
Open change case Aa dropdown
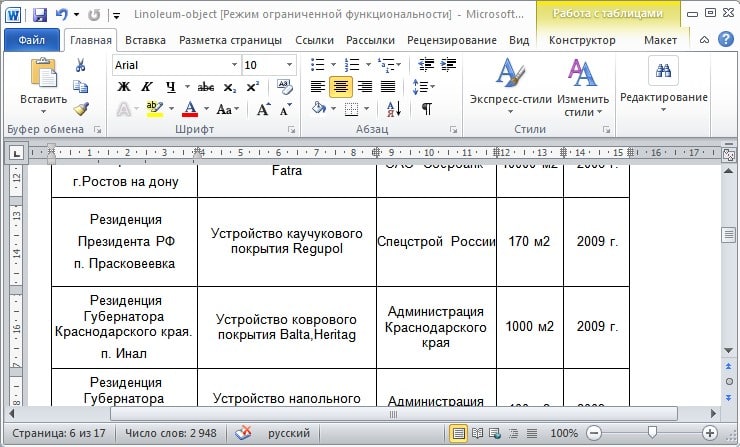click(x=227, y=110)
